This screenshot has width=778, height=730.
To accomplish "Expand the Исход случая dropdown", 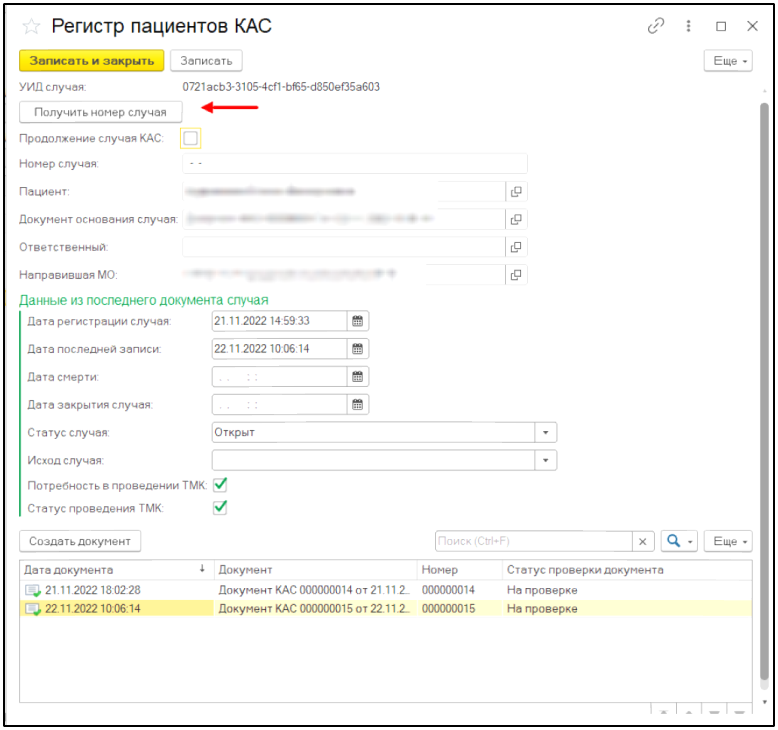I will 546,460.
